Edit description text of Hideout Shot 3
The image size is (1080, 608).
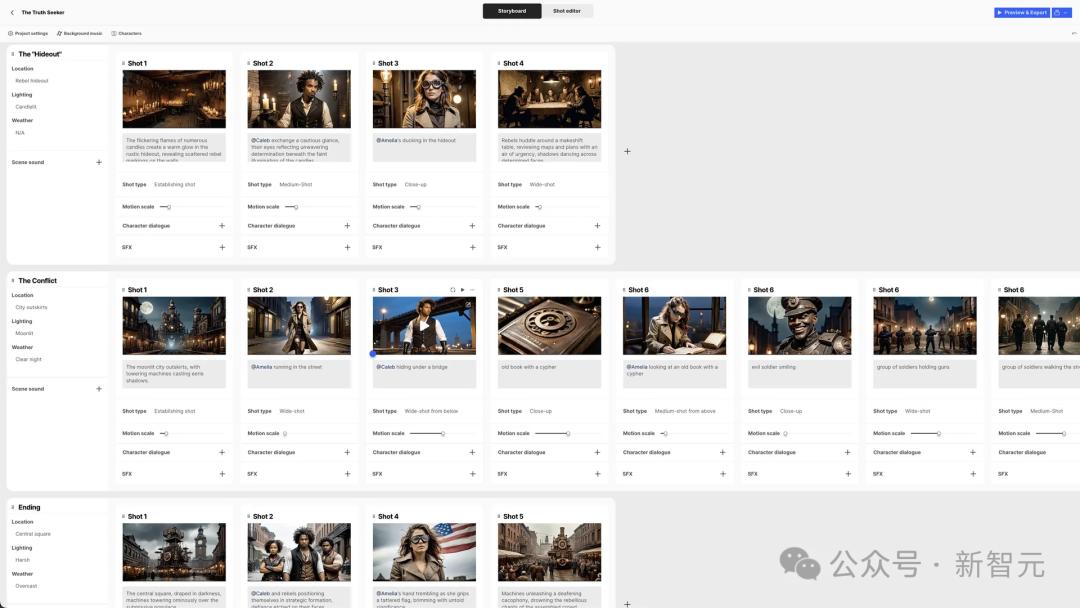pyautogui.click(x=424, y=148)
